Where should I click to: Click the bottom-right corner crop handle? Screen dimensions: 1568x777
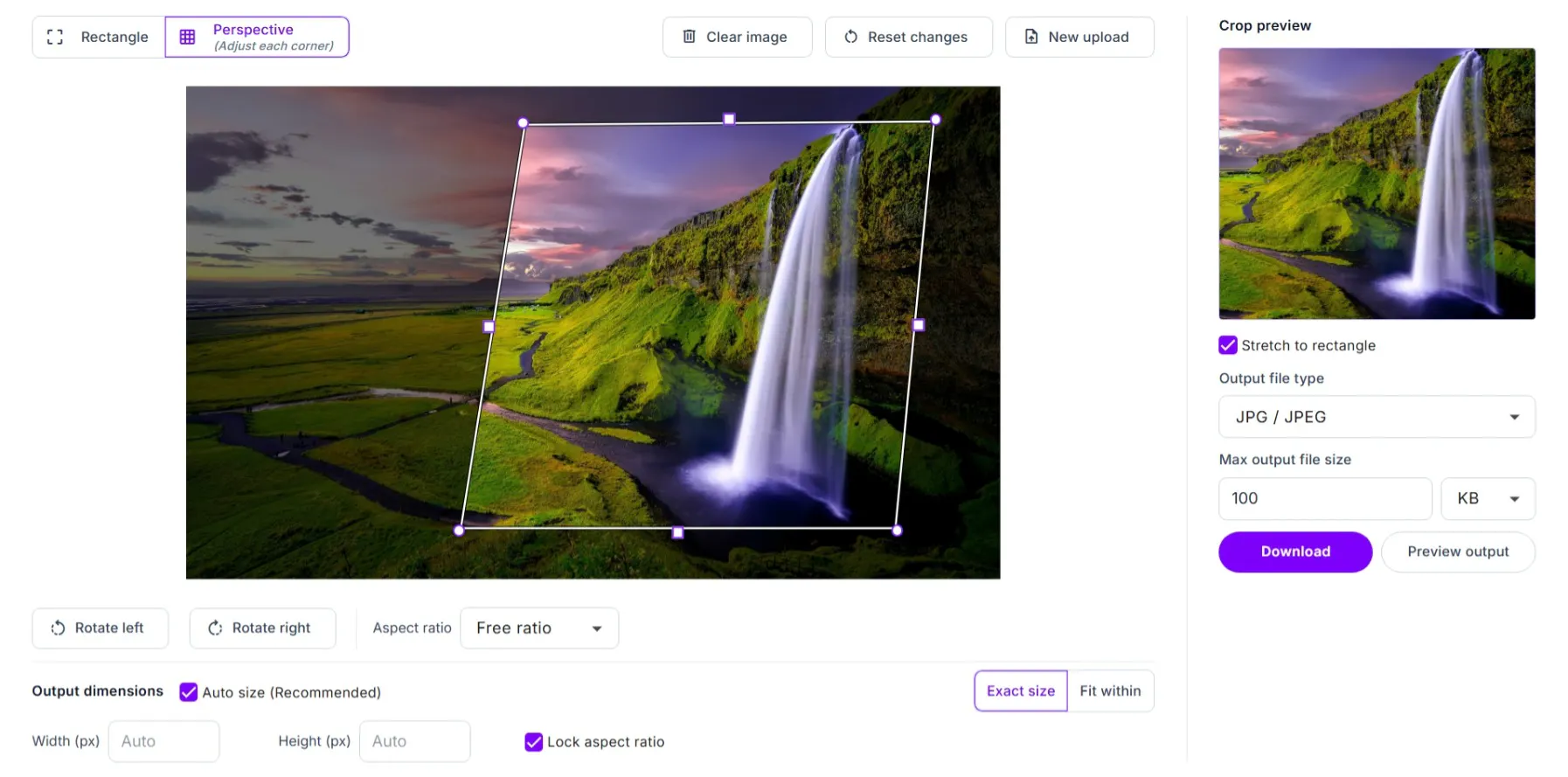[897, 531]
